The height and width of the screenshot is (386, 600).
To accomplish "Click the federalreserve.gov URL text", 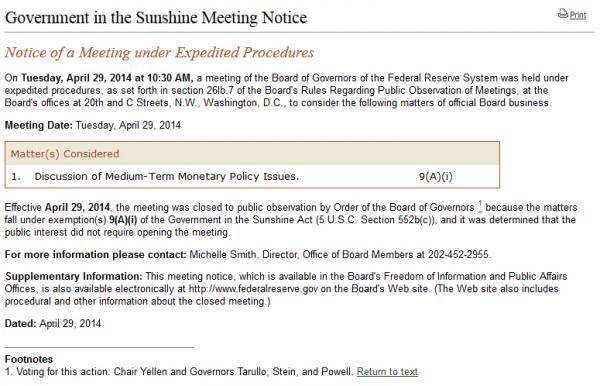I will pyautogui.click(x=253, y=288).
